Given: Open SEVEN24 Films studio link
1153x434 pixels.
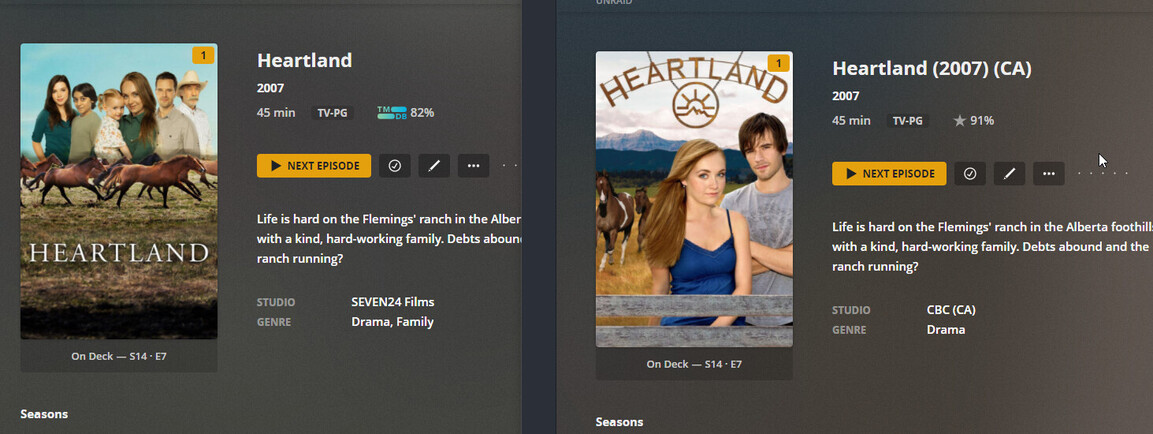Looking at the screenshot, I should click(x=393, y=302).
